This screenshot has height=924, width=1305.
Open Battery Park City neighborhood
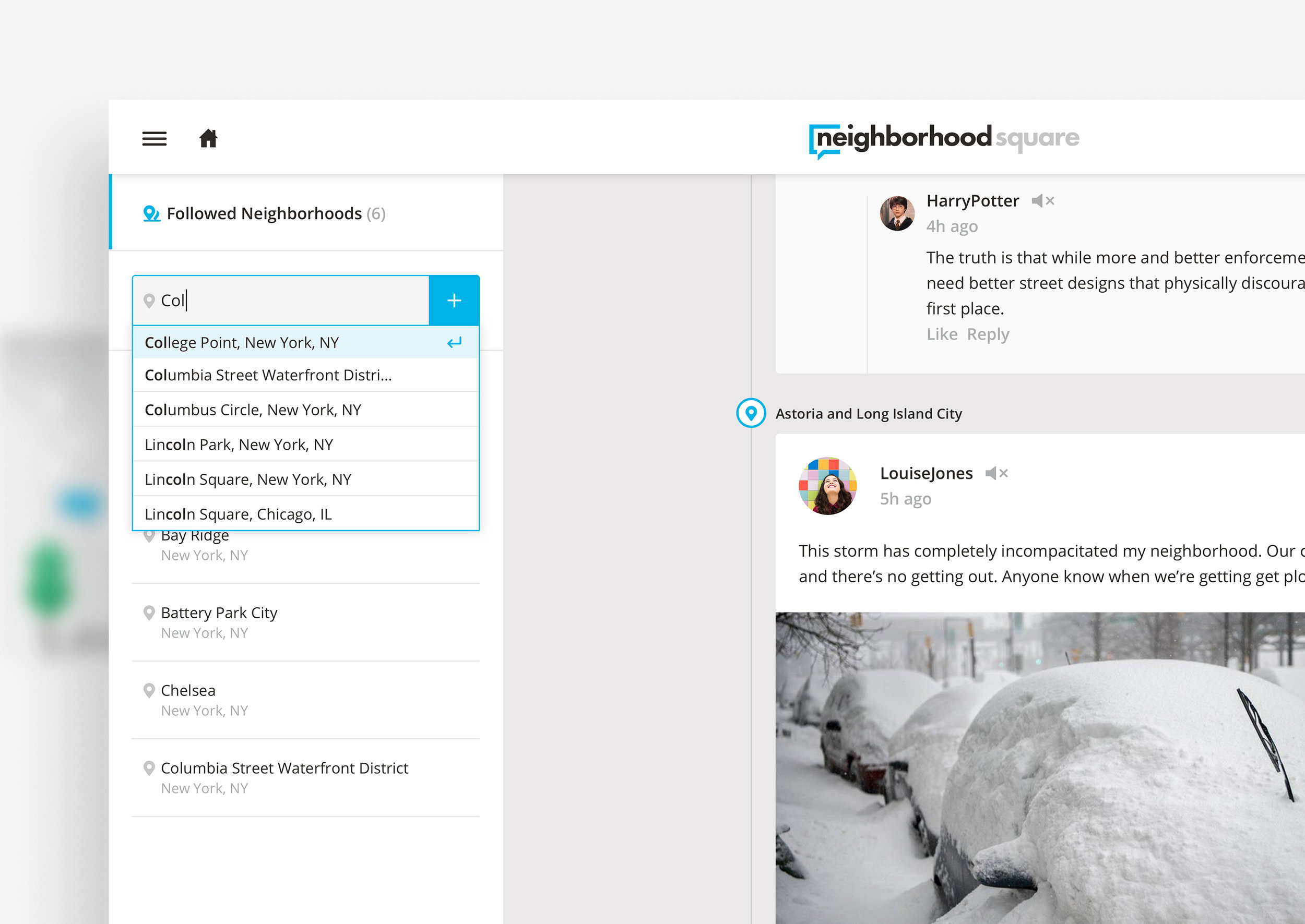(305, 622)
